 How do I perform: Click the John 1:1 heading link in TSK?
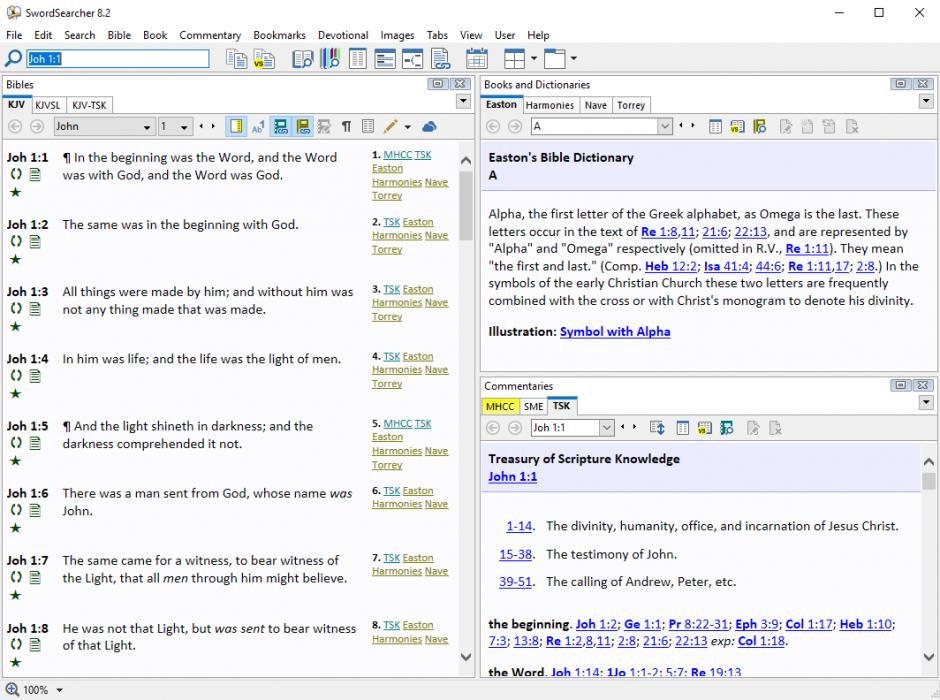tap(513, 477)
